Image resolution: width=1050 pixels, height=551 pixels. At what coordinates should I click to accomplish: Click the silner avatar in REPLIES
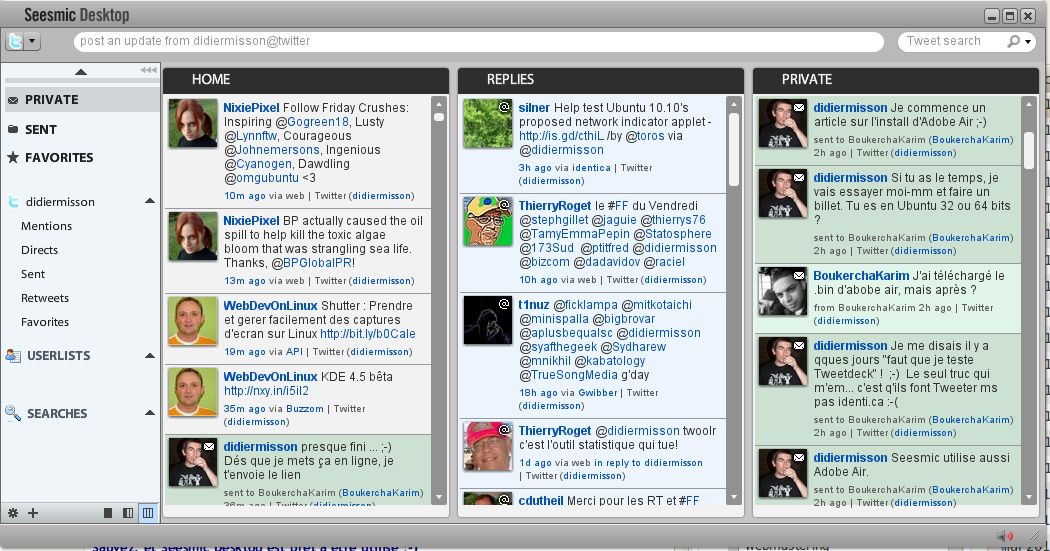point(488,123)
